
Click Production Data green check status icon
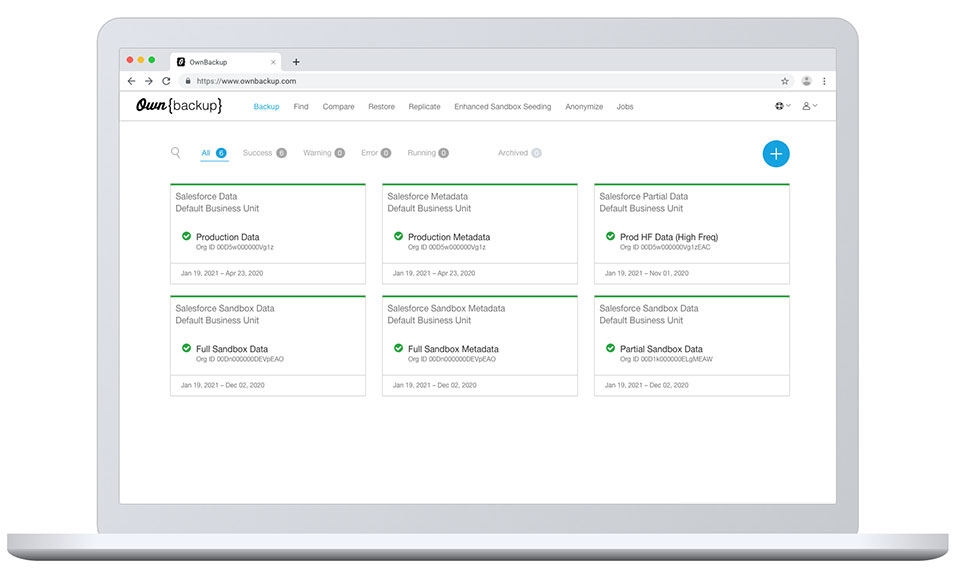coord(186,236)
